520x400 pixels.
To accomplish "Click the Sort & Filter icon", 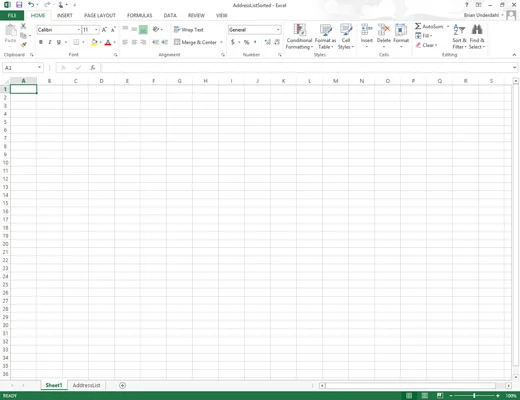I will pyautogui.click(x=459, y=30).
